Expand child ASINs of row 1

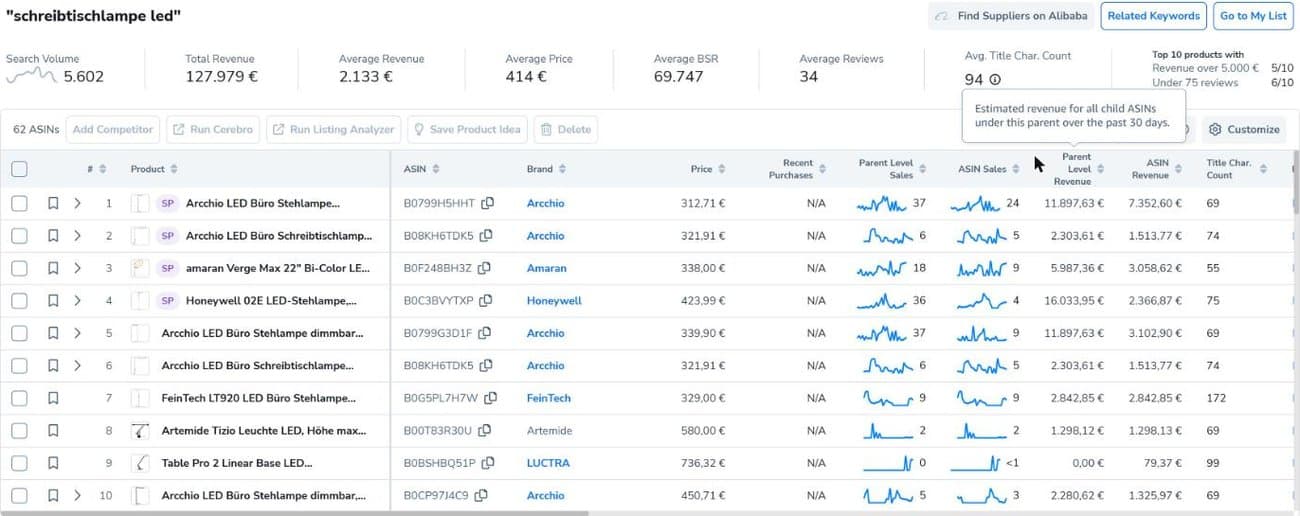click(77, 204)
